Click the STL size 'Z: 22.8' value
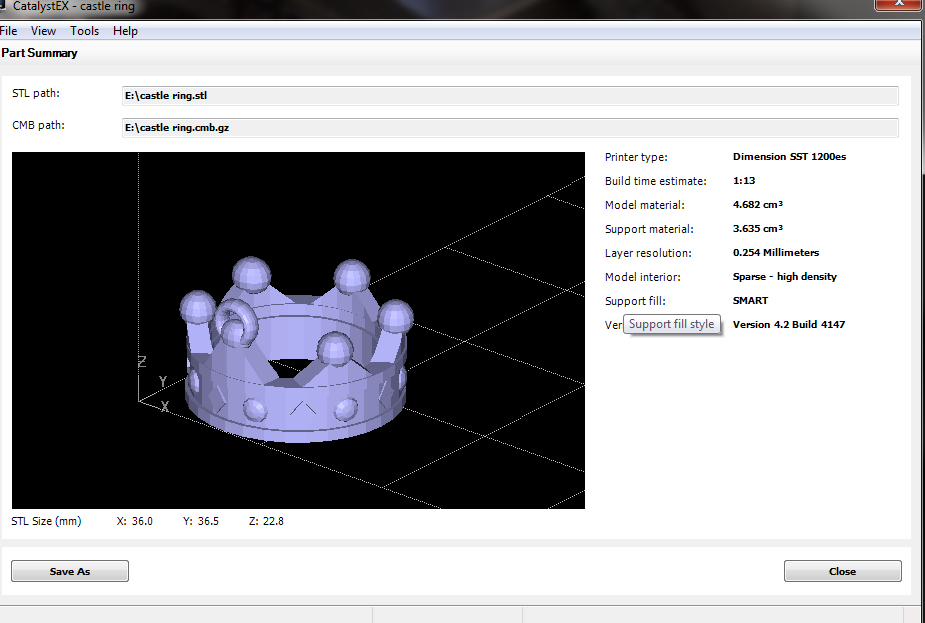This screenshot has height=623, width=925. pyautogui.click(x=266, y=522)
